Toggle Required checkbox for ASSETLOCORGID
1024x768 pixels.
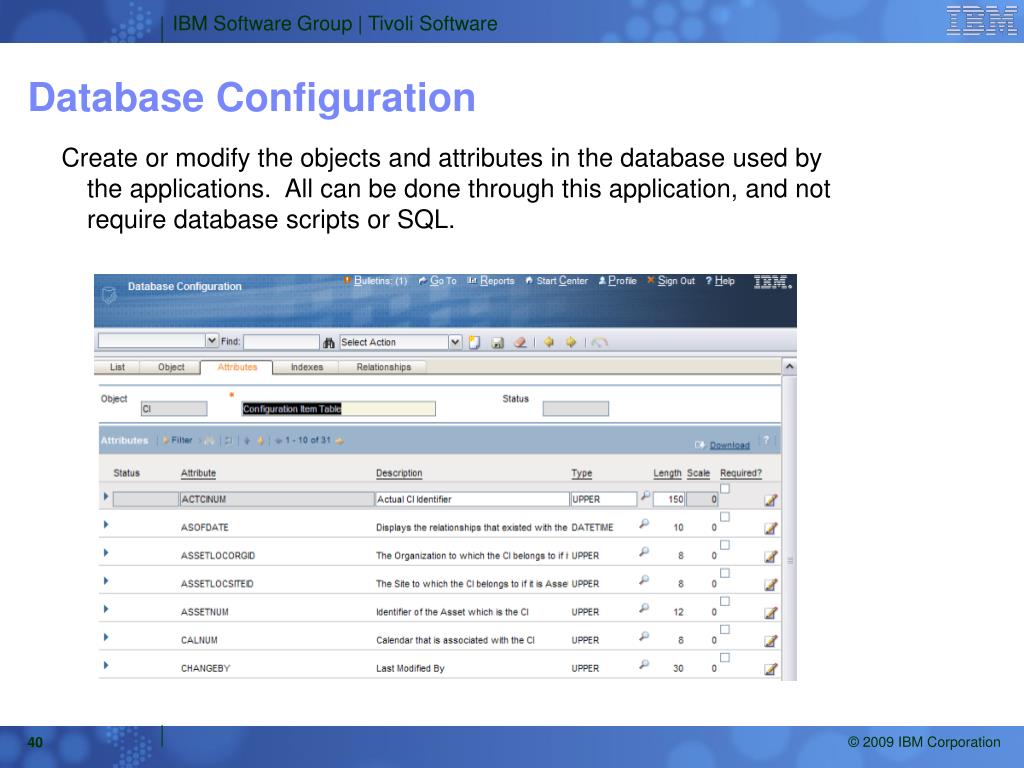coord(725,545)
